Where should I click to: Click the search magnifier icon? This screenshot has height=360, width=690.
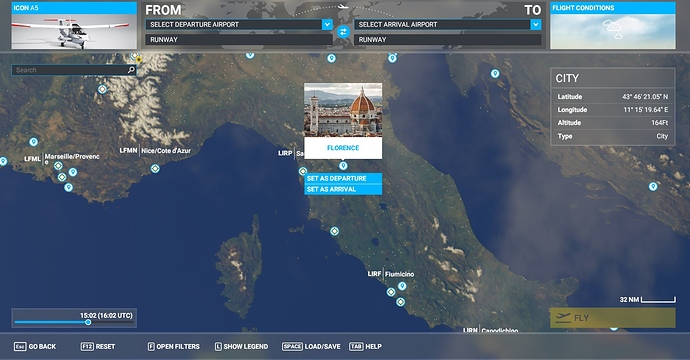coord(131,70)
